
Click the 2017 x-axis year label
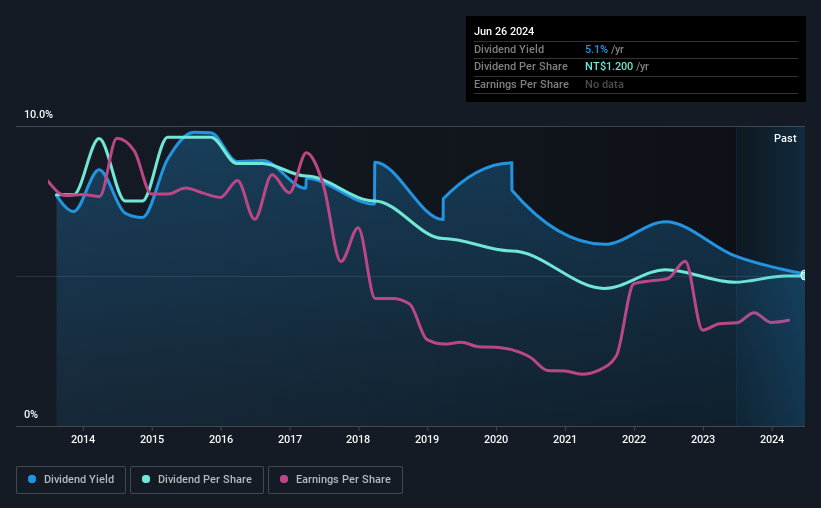click(x=290, y=439)
